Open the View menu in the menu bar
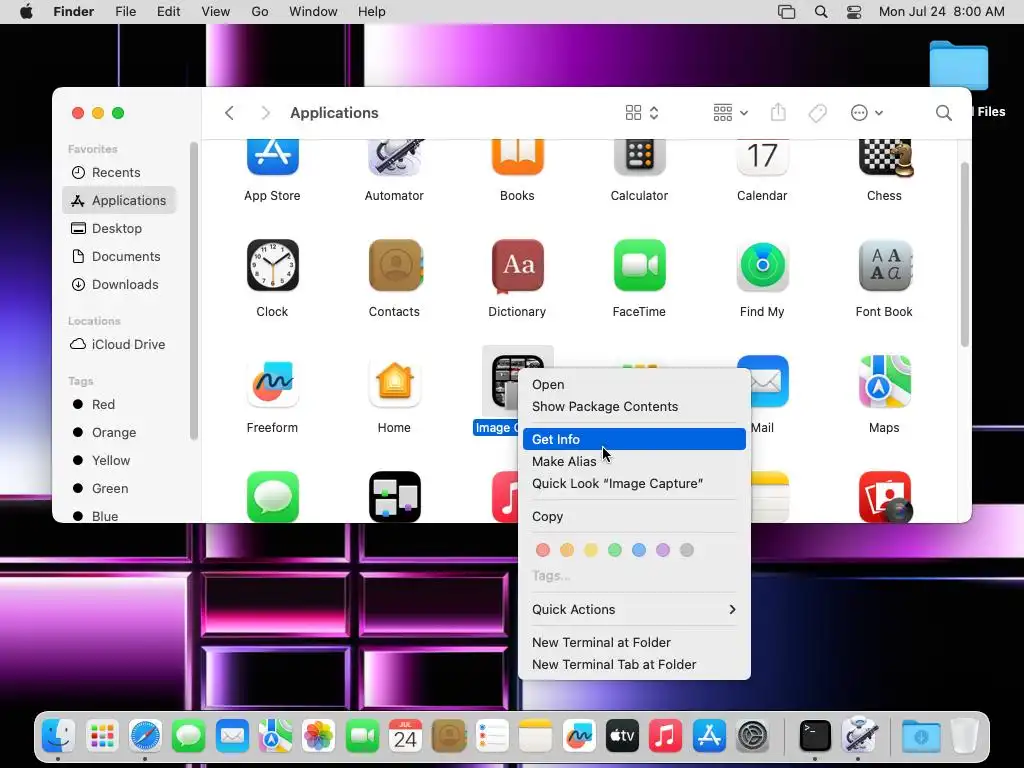 pyautogui.click(x=216, y=12)
